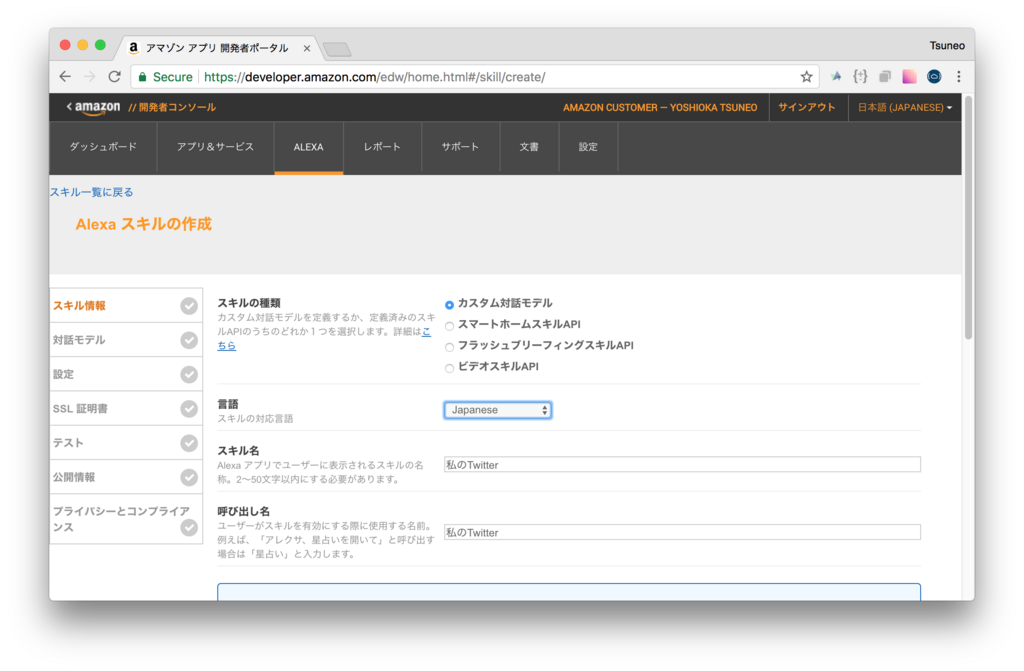Select スキル情報 in sidebar
Image resolution: width=1024 pixels, height=671 pixels.
click(x=125, y=306)
